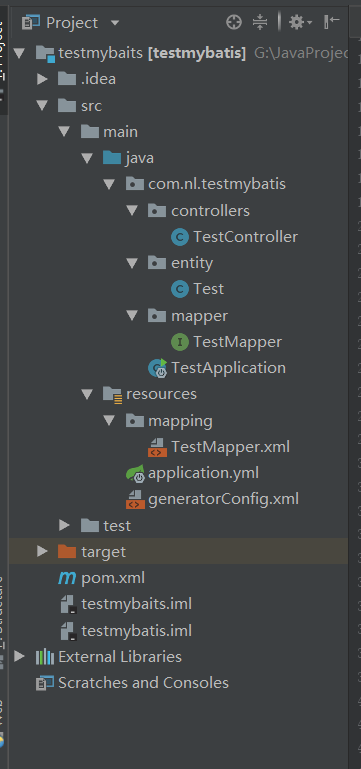Click the mapping folder icon
The image size is (361, 769).
134,420
